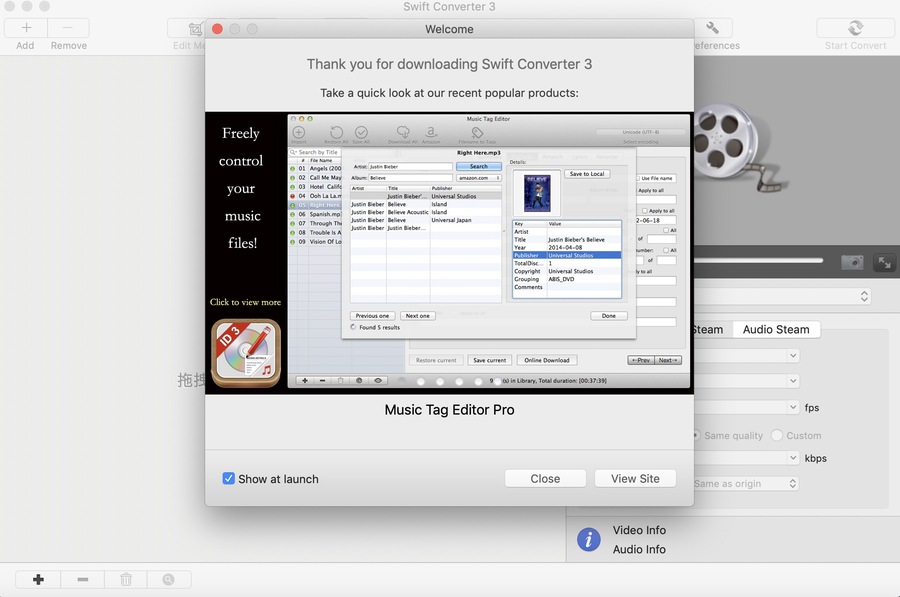Open the profile popup above stream tabs
900x597 pixels.
(782, 296)
